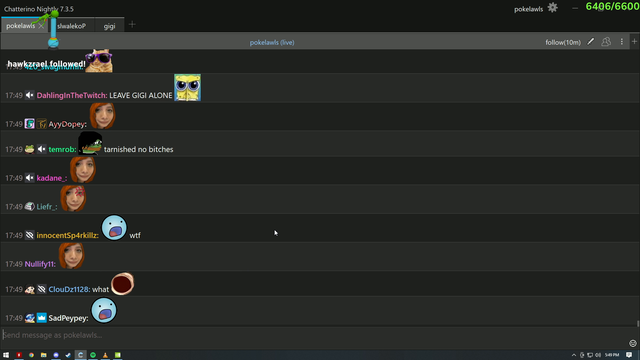Click the first badge beside SadPeypey

[x=29, y=318]
